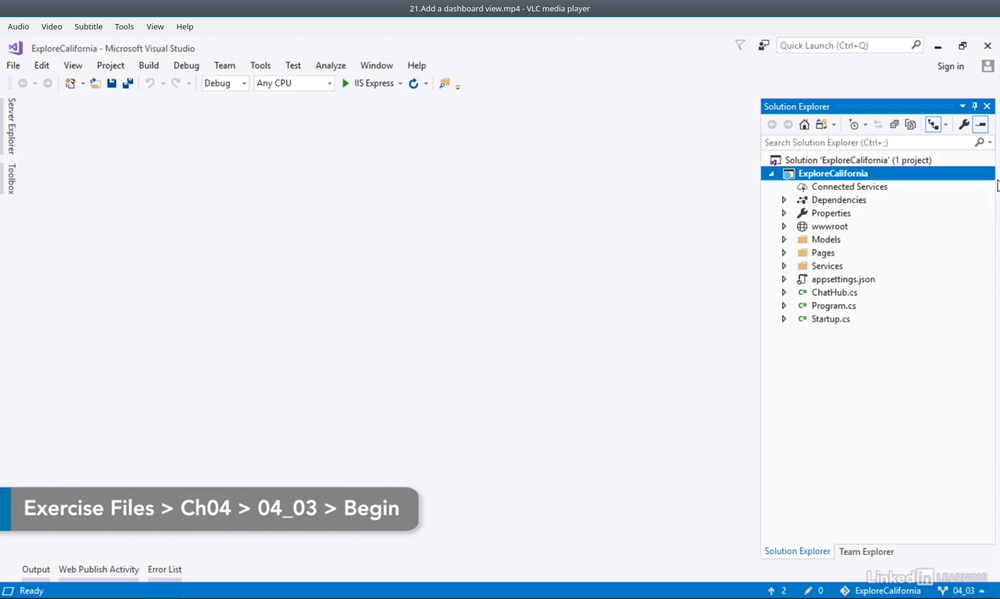Close the Solution Explorer panel
The image size is (1000, 599).
tap(987, 106)
